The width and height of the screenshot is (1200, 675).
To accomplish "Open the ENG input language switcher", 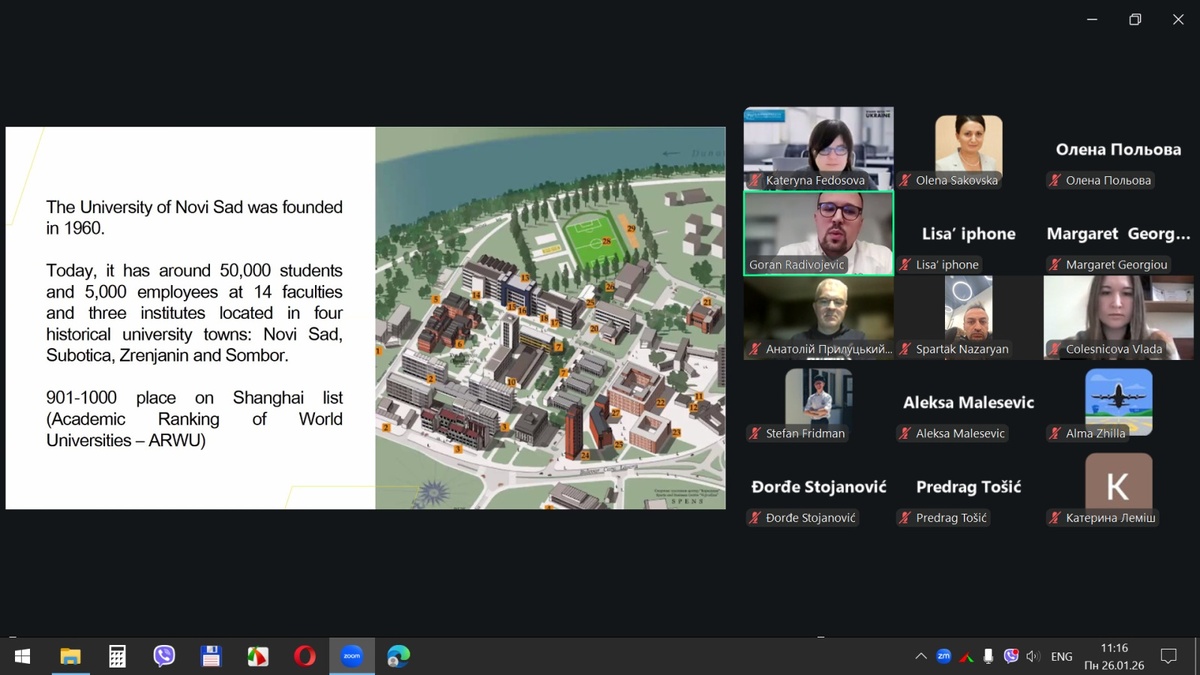I will click(1061, 656).
